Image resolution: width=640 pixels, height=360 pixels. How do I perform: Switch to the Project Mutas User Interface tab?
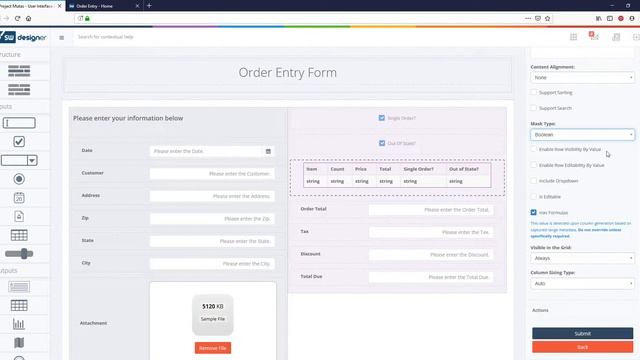tap(31, 6)
